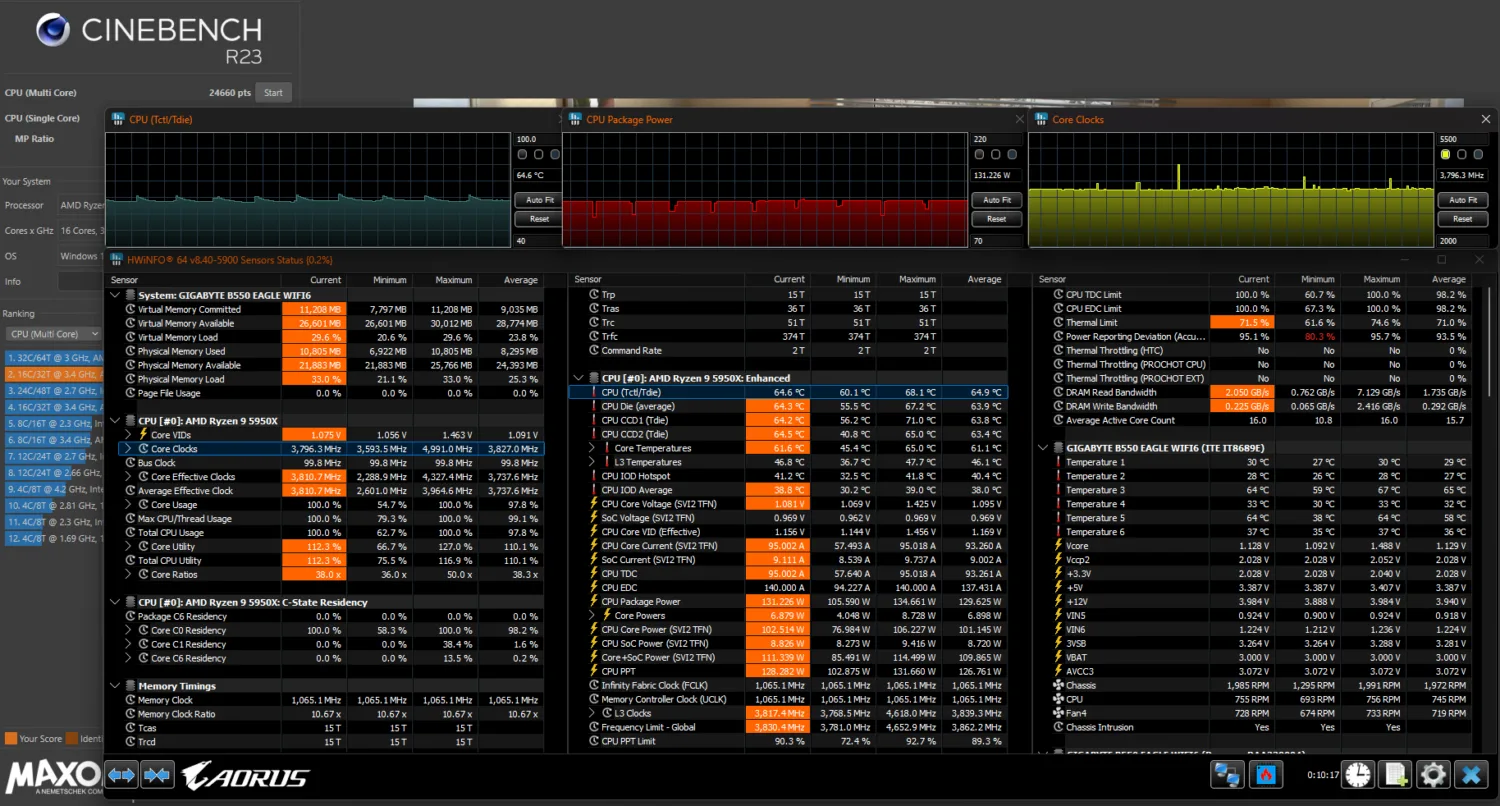The height and width of the screenshot is (806, 1500).
Task: Collapse the Memory Timings group
Action: pos(115,686)
